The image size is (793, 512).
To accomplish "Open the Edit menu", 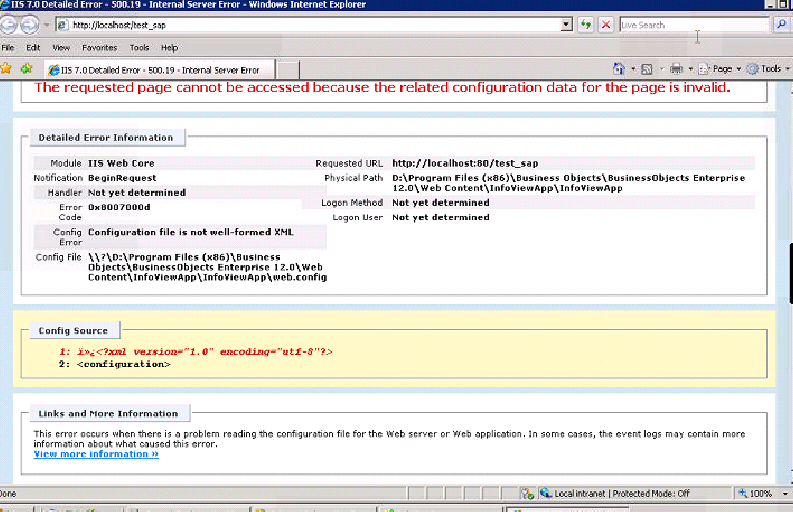I will [33, 48].
